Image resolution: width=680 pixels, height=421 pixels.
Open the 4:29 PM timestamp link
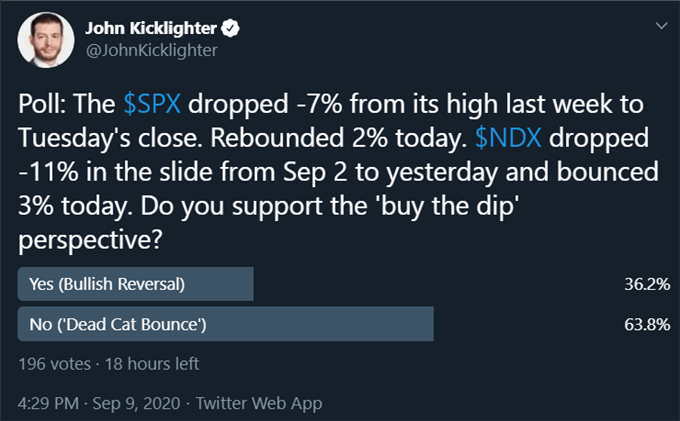(49, 403)
